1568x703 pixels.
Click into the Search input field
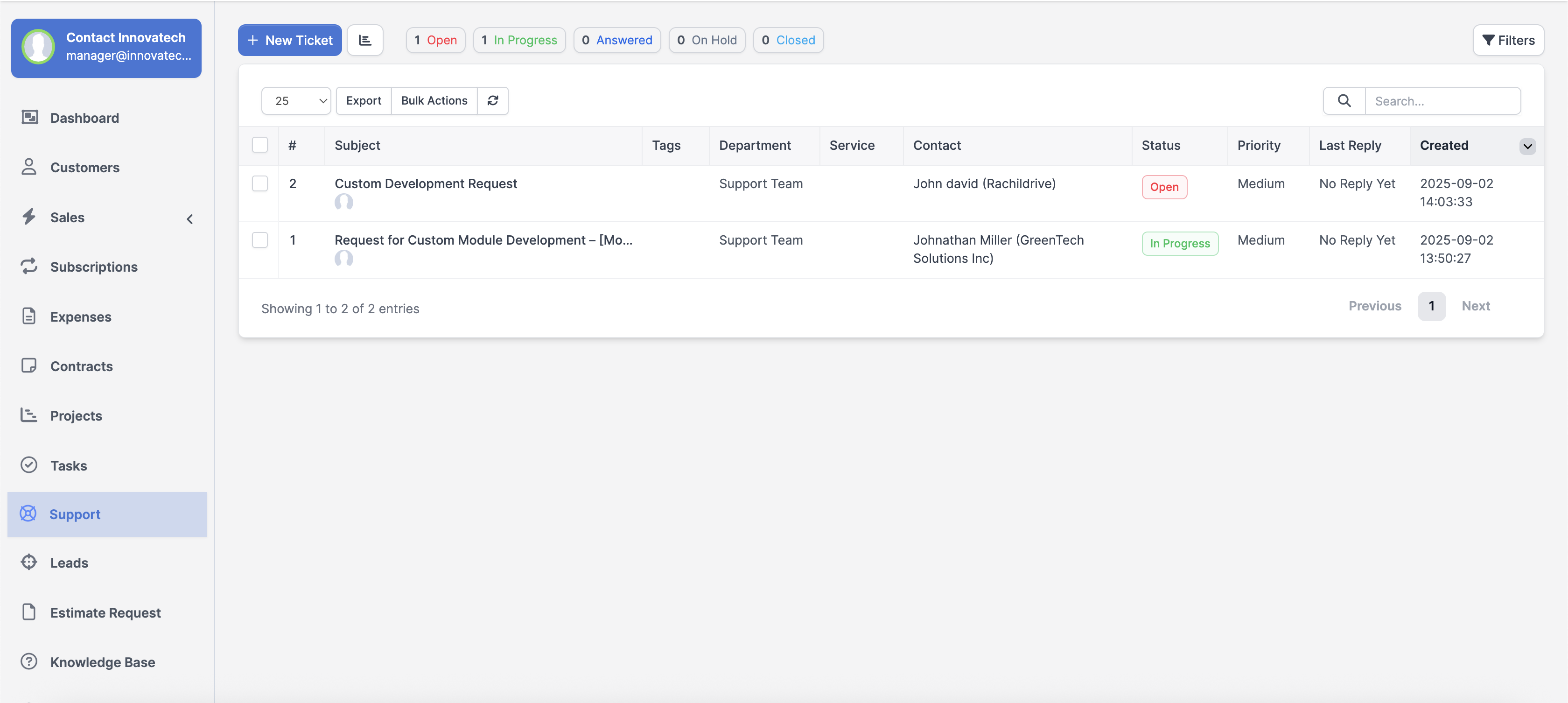point(1442,100)
